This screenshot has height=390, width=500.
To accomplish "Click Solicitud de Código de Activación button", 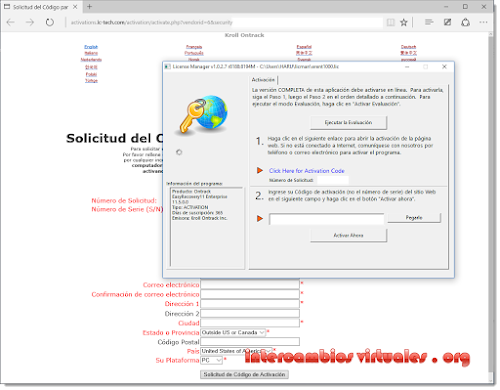I will coord(244,374).
